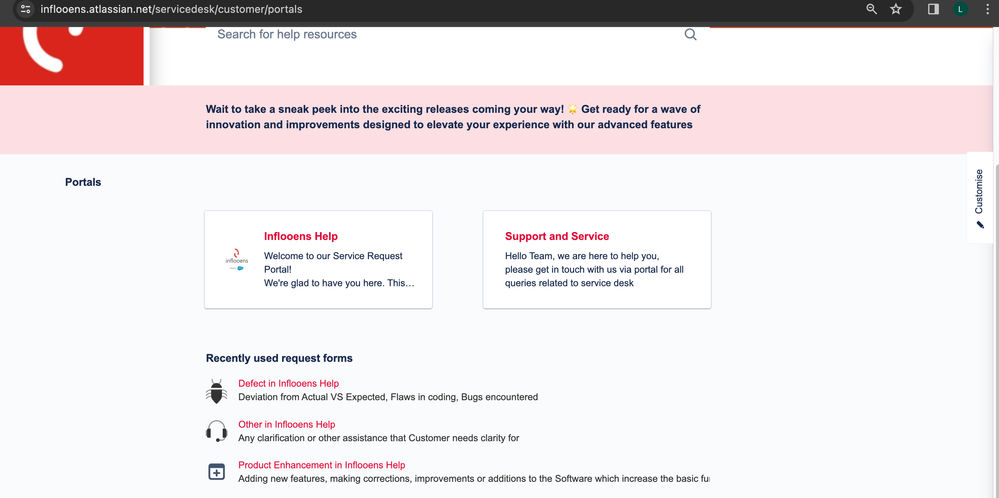
Task: Open Other in Inflooens Help form
Action: (287, 424)
